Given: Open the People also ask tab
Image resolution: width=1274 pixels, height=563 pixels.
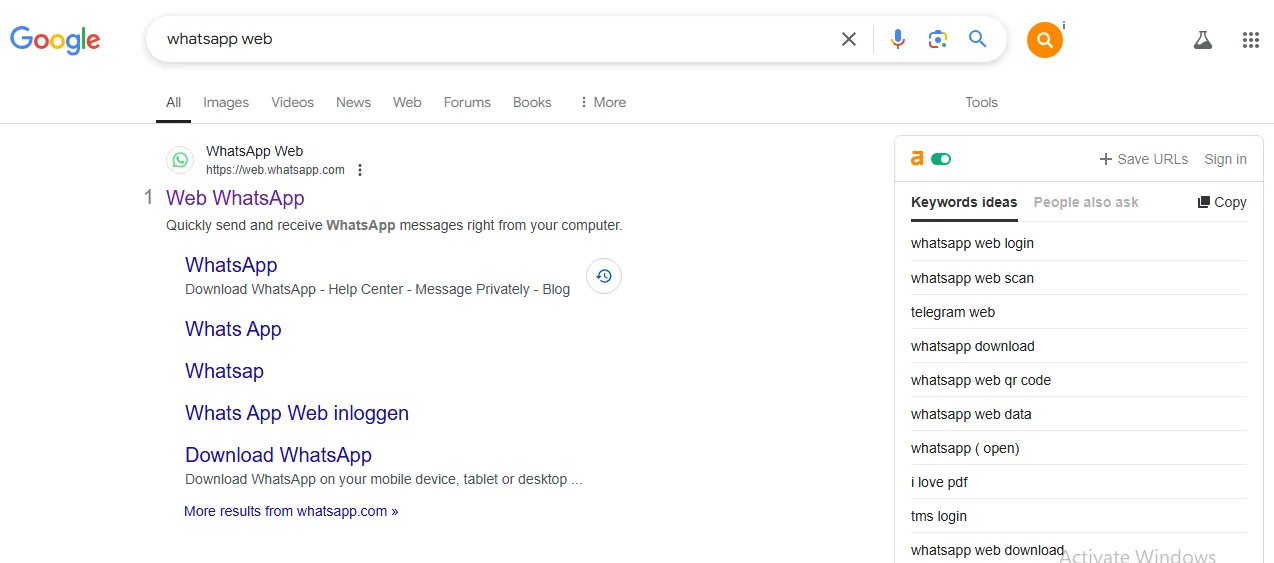Looking at the screenshot, I should click(x=1086, y=202).
